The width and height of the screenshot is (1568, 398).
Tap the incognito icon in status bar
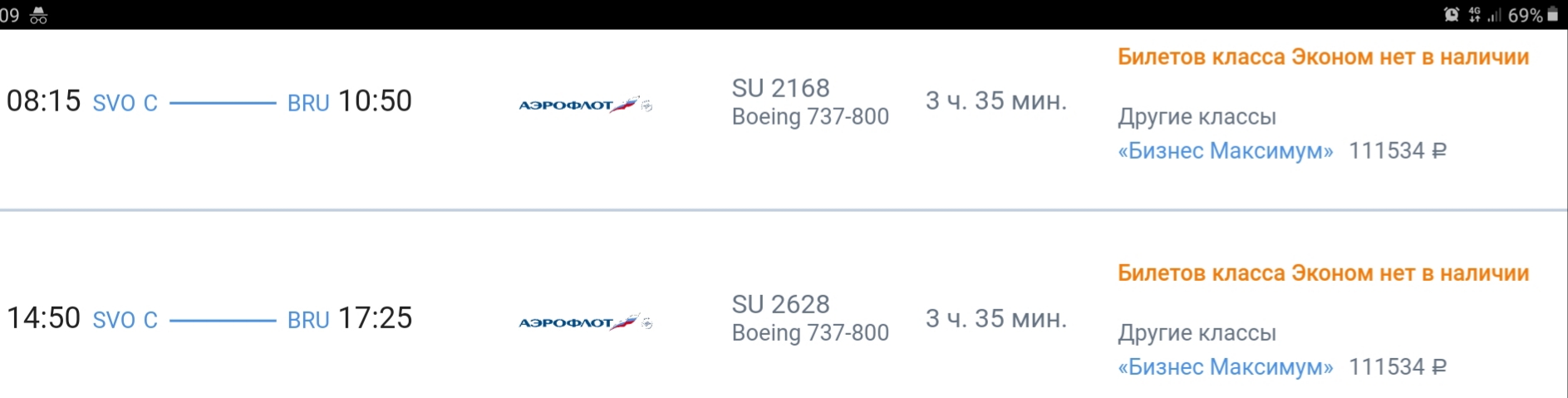coord(38,15)
